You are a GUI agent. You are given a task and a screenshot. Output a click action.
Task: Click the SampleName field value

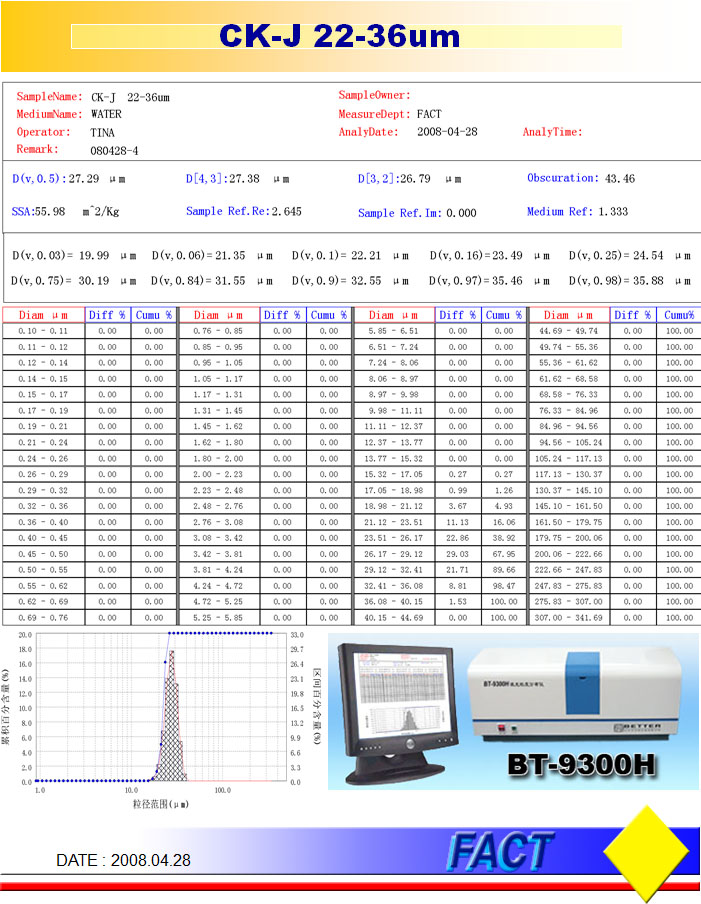coord(130,97)
